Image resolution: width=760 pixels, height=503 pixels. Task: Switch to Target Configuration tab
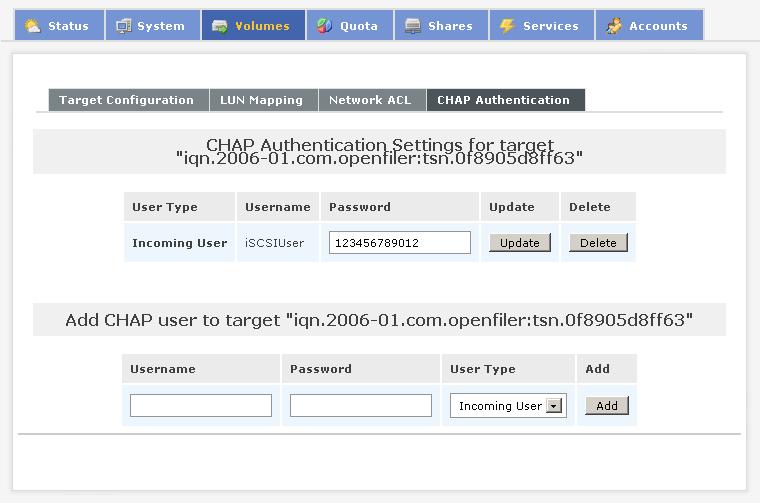pos(126,100)
